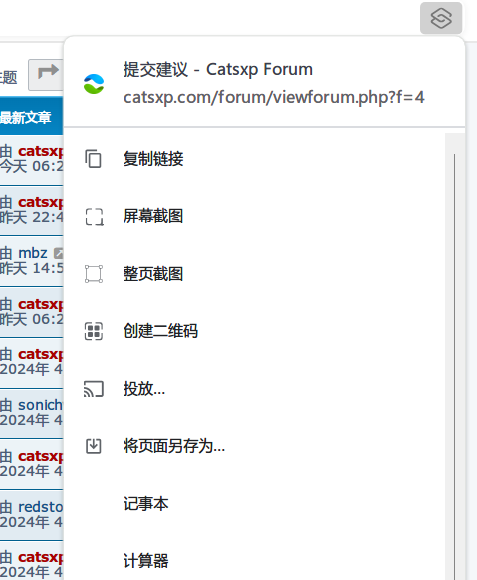Click the share menu vertical scrollbar
The image size is (477, 580).
tap(454, 357)
